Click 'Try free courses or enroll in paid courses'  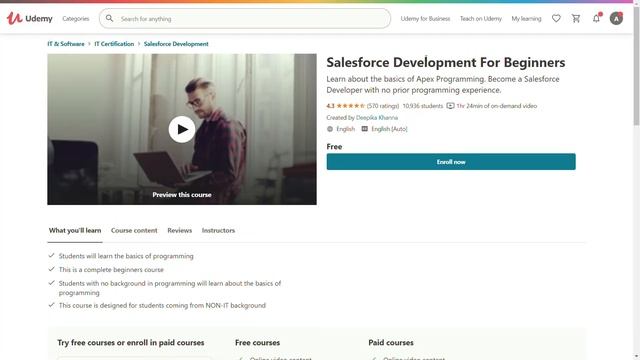click(131, 342)
